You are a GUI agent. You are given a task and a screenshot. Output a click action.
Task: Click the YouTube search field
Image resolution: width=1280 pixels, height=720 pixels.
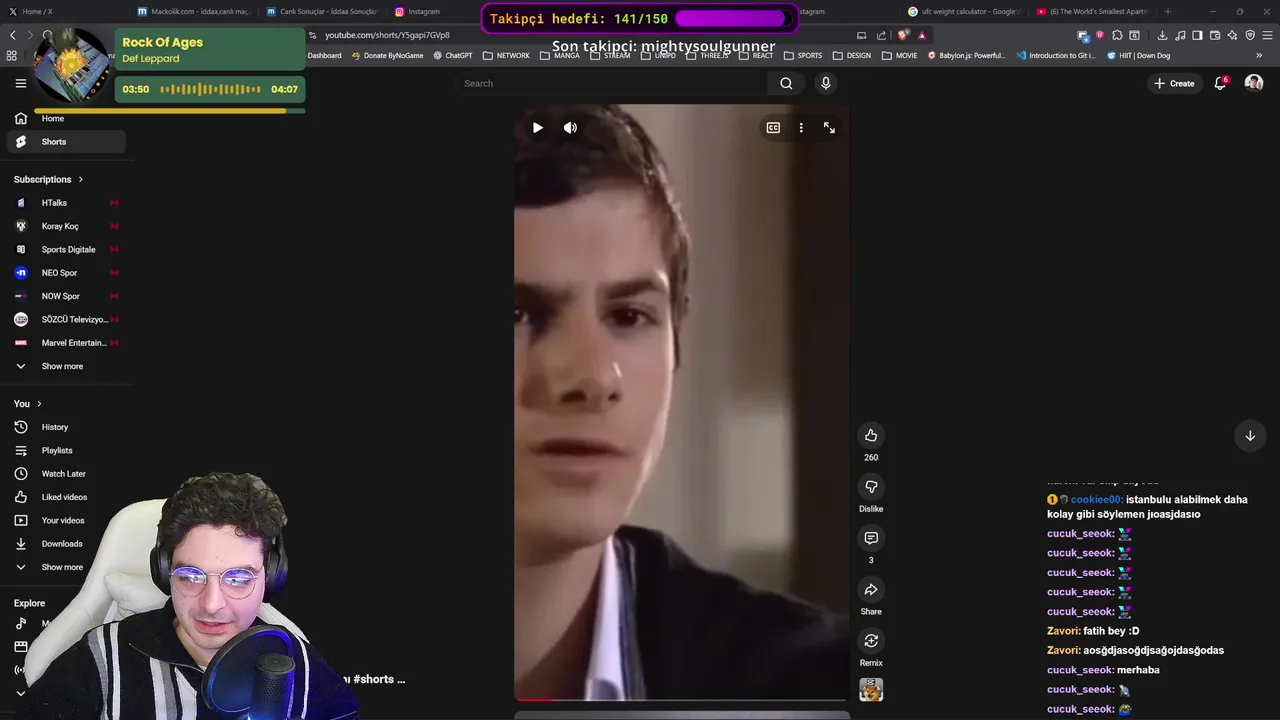[610, 83]
